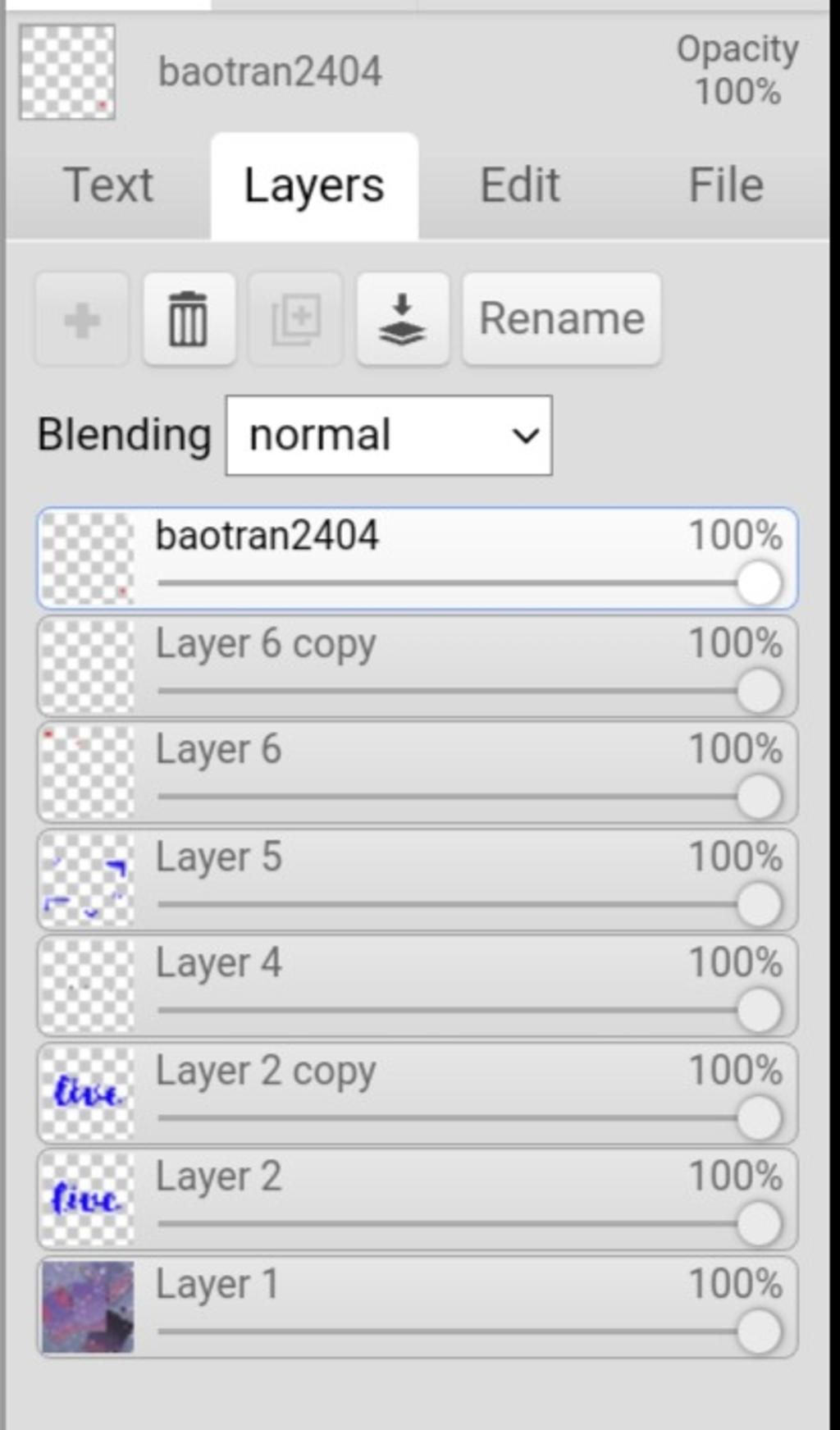Select the Layer 4 row
The image size is (840, 1430).
(410, 965)
